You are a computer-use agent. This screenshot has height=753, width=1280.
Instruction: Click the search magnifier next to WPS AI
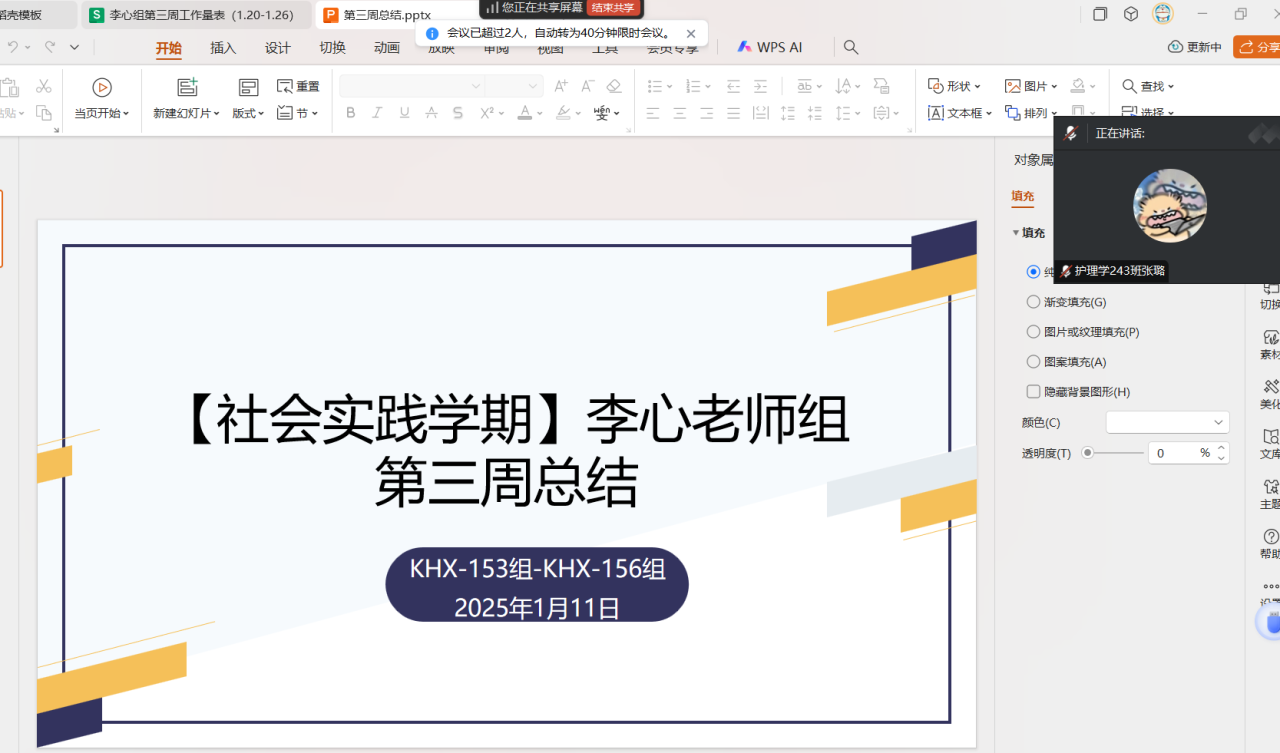click(x=851, y=47)
